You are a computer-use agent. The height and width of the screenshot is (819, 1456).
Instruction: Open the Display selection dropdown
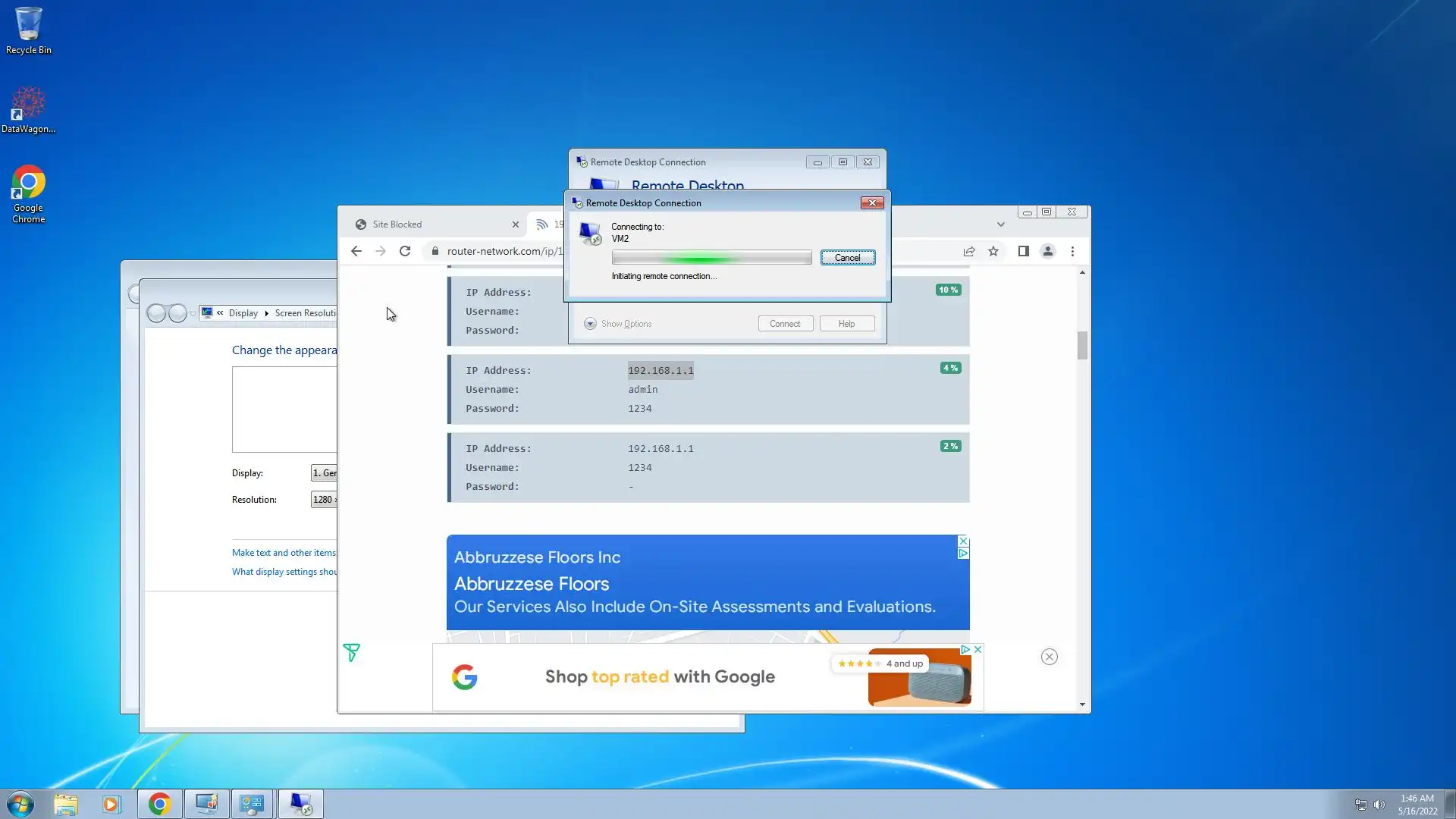point(324,472)
